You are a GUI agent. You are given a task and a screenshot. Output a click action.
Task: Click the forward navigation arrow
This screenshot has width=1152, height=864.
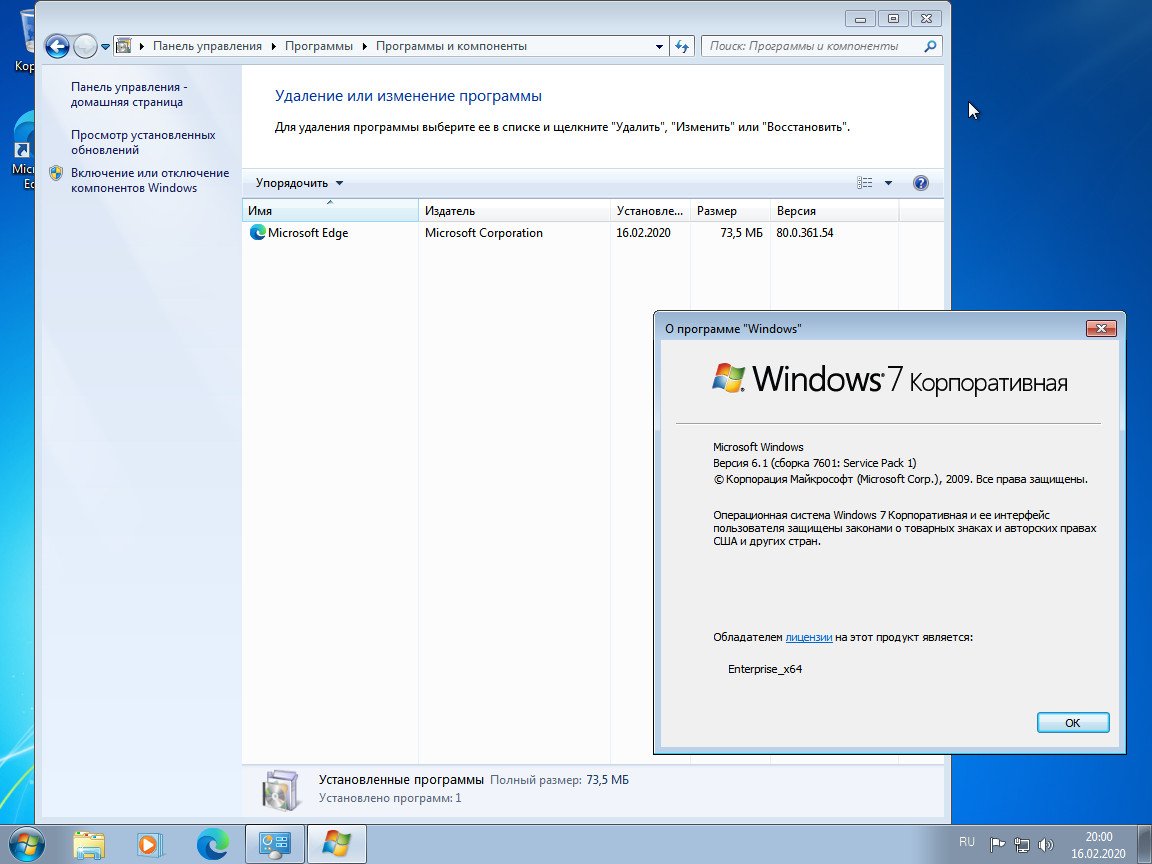(86, 46)
